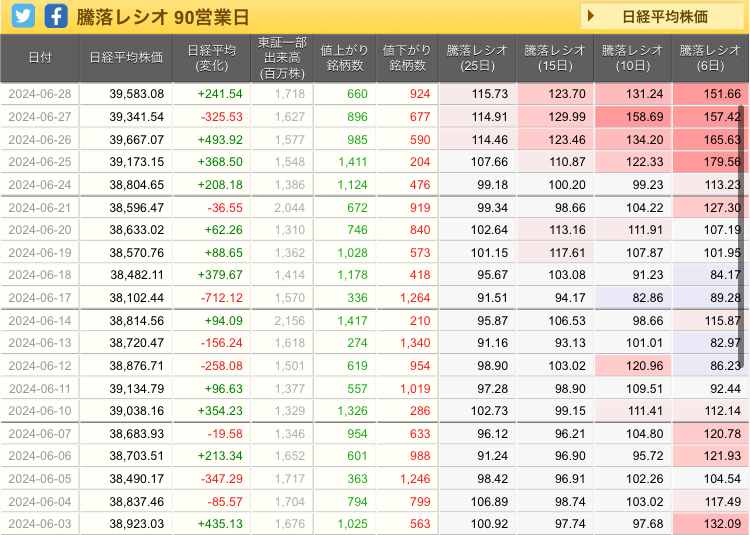Click the 15-day ratio 129.99

[567, 117]
